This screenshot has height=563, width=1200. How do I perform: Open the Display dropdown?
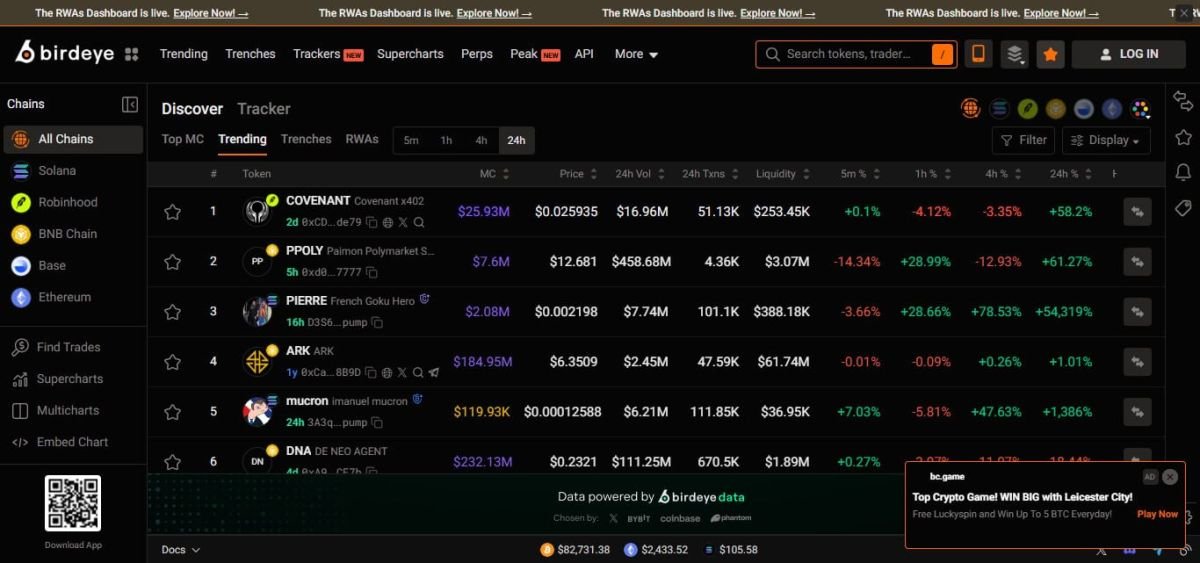1106,141
